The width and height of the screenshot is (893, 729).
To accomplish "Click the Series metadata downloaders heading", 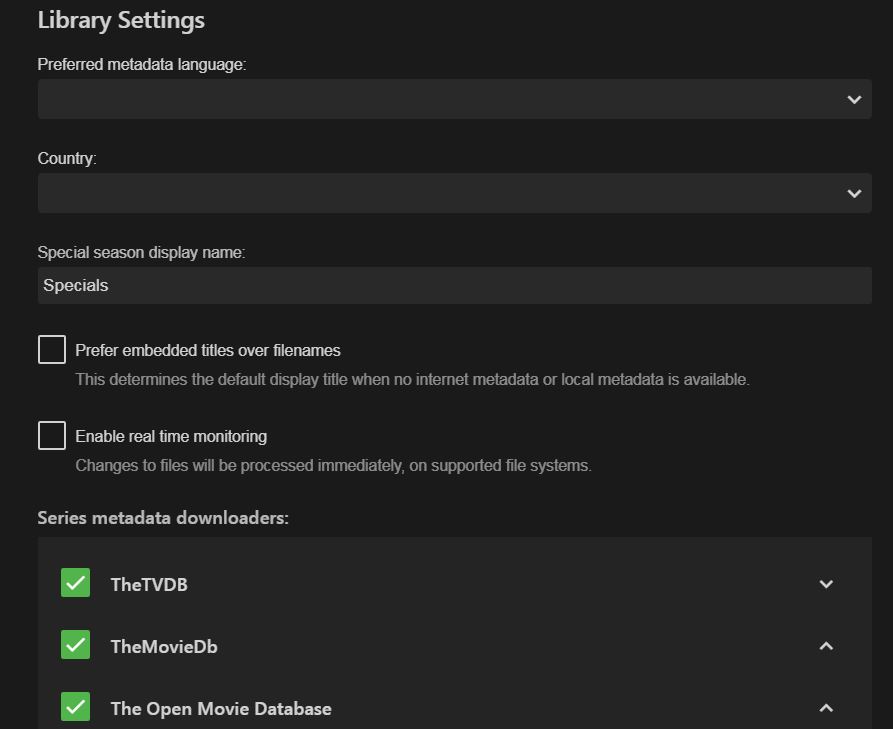I will (x=163, y=518).
